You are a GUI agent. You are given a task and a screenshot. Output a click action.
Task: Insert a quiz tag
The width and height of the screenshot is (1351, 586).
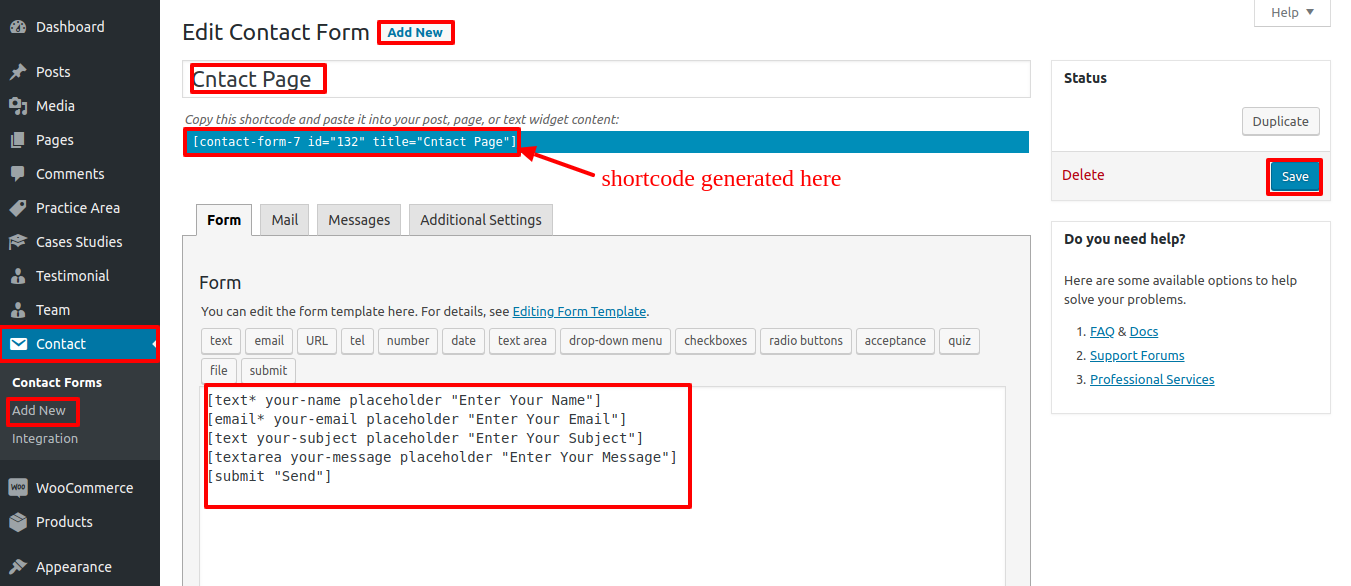[960, 340]
